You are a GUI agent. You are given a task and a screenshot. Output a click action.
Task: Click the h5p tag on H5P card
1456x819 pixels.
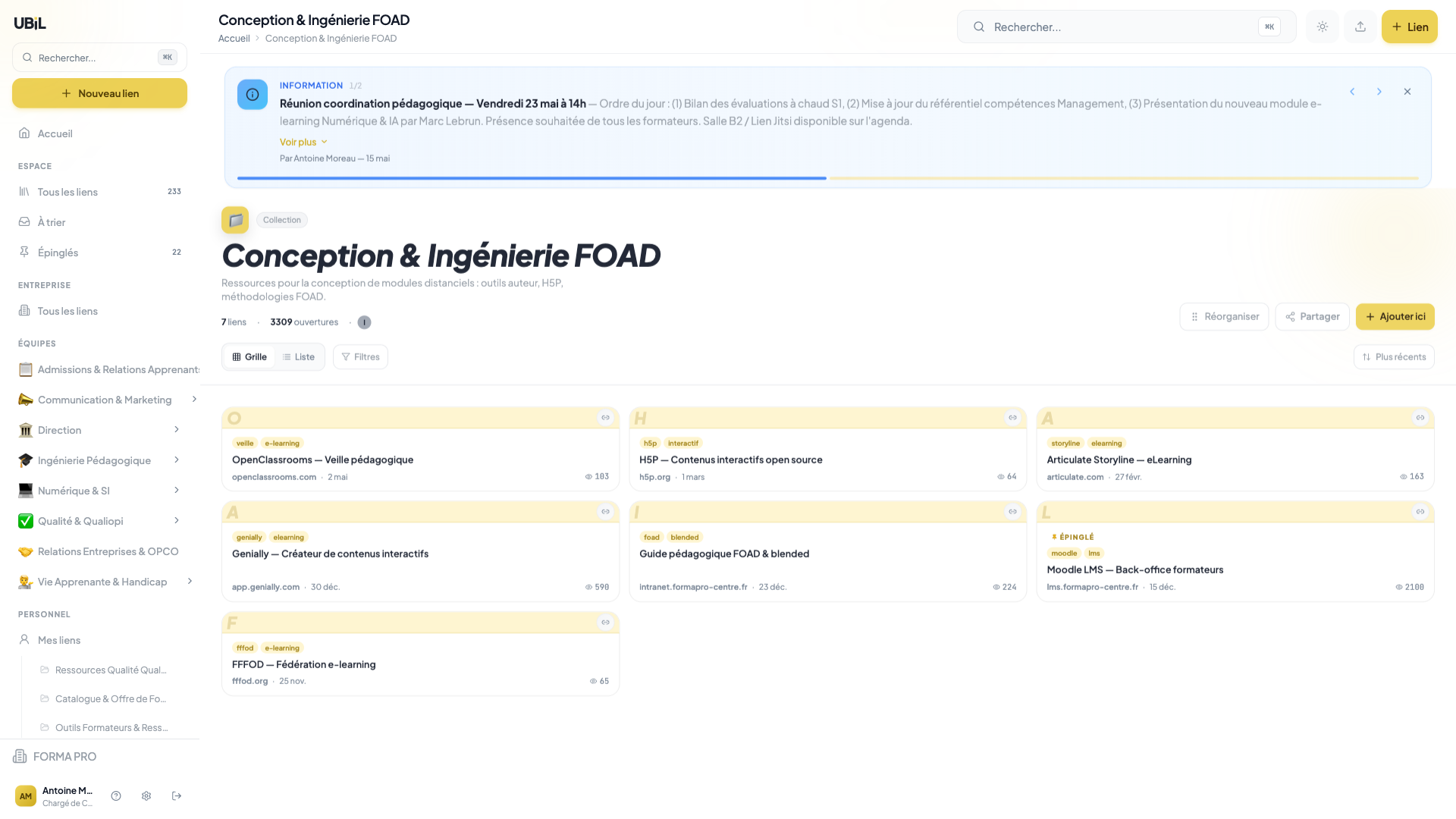[x=650, y=444]
